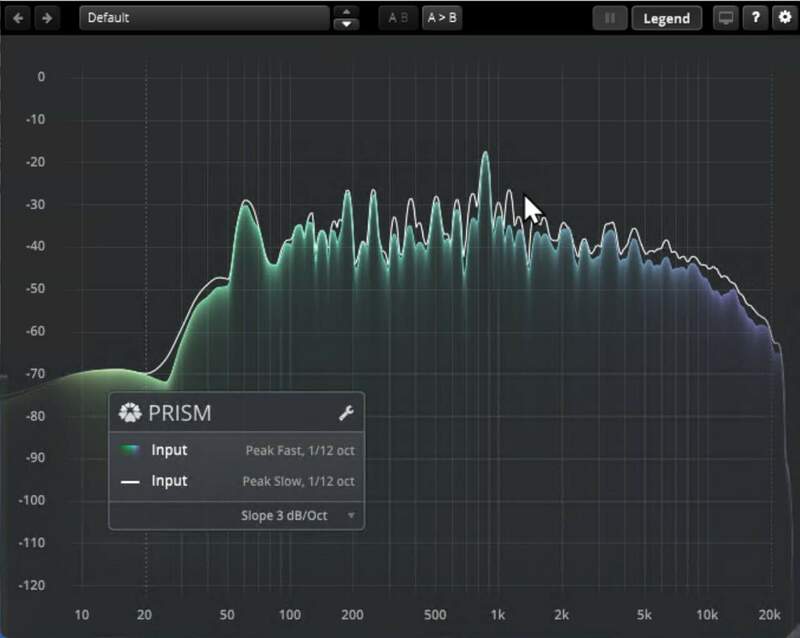Open the wrench settings in PRISM legend
The height and width of the screenshot is (638, 800).
click(x=346, y=413)
